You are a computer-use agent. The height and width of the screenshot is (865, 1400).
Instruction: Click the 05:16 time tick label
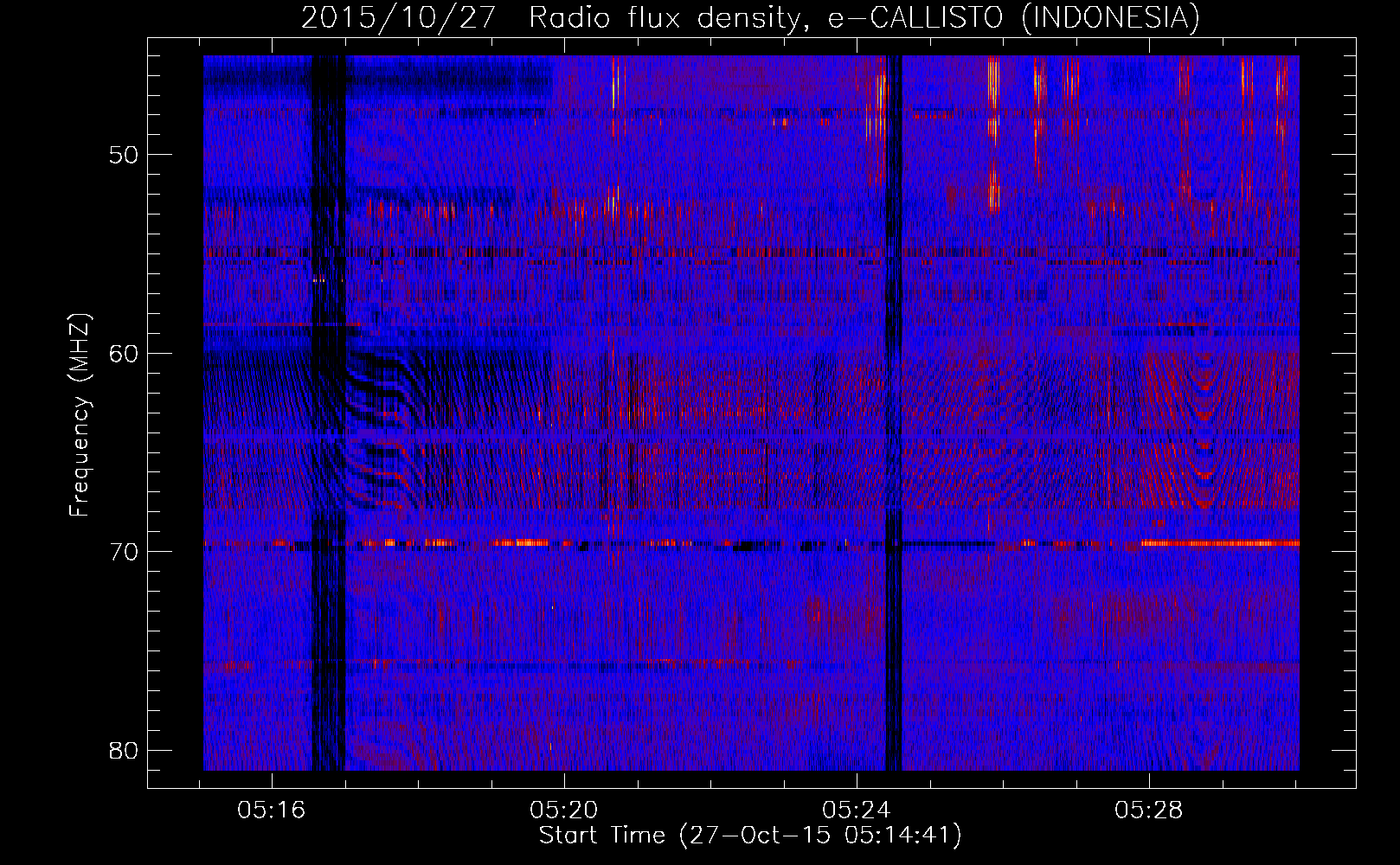coord(272,811)
